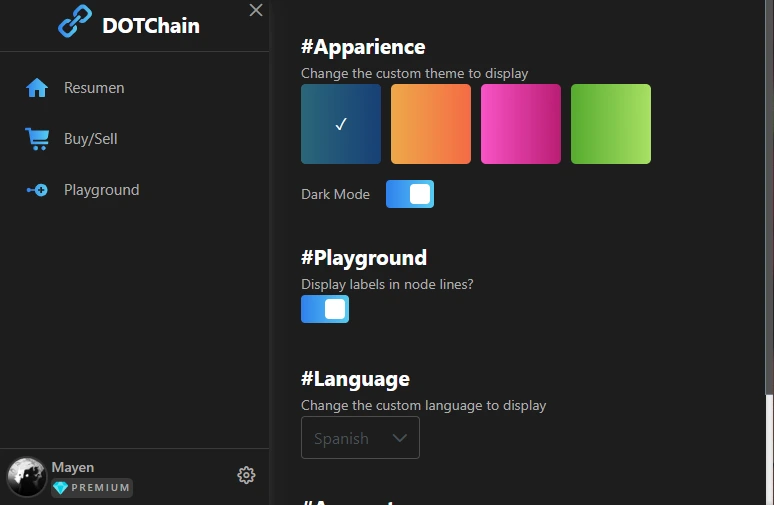
Task: Click the shopping cart icon for Buy/Sell
Action: pyautogui.click(x=37, y=139)
